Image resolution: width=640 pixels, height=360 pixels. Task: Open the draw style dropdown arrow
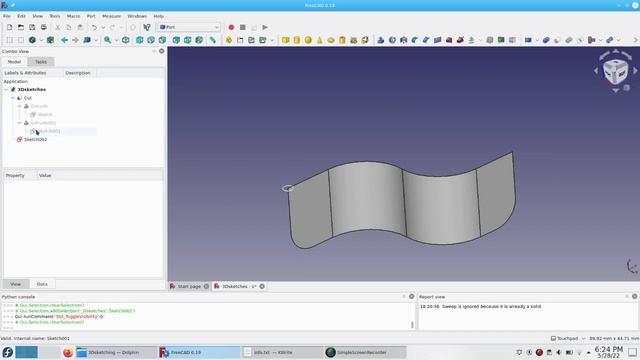click(x=41, y=40)
